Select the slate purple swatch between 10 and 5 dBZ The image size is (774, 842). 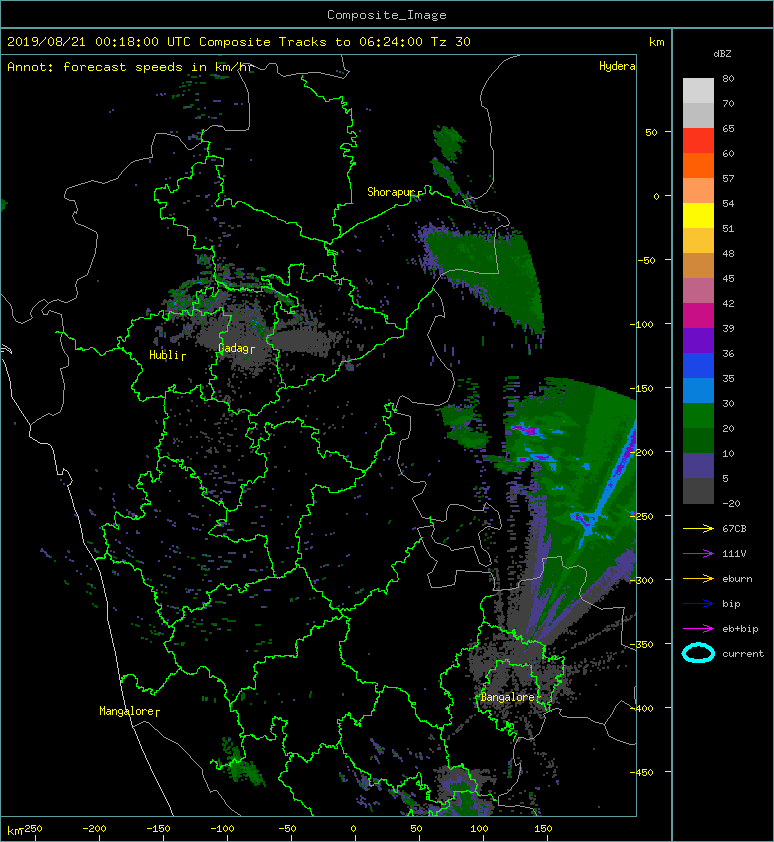(x=698, y=466)
